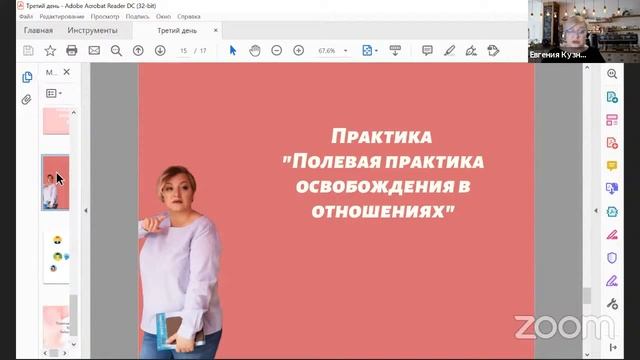Select the top pale pink thumbnail
The height and width of the screenshot is (360, 640).
click(x=56, y=121)
